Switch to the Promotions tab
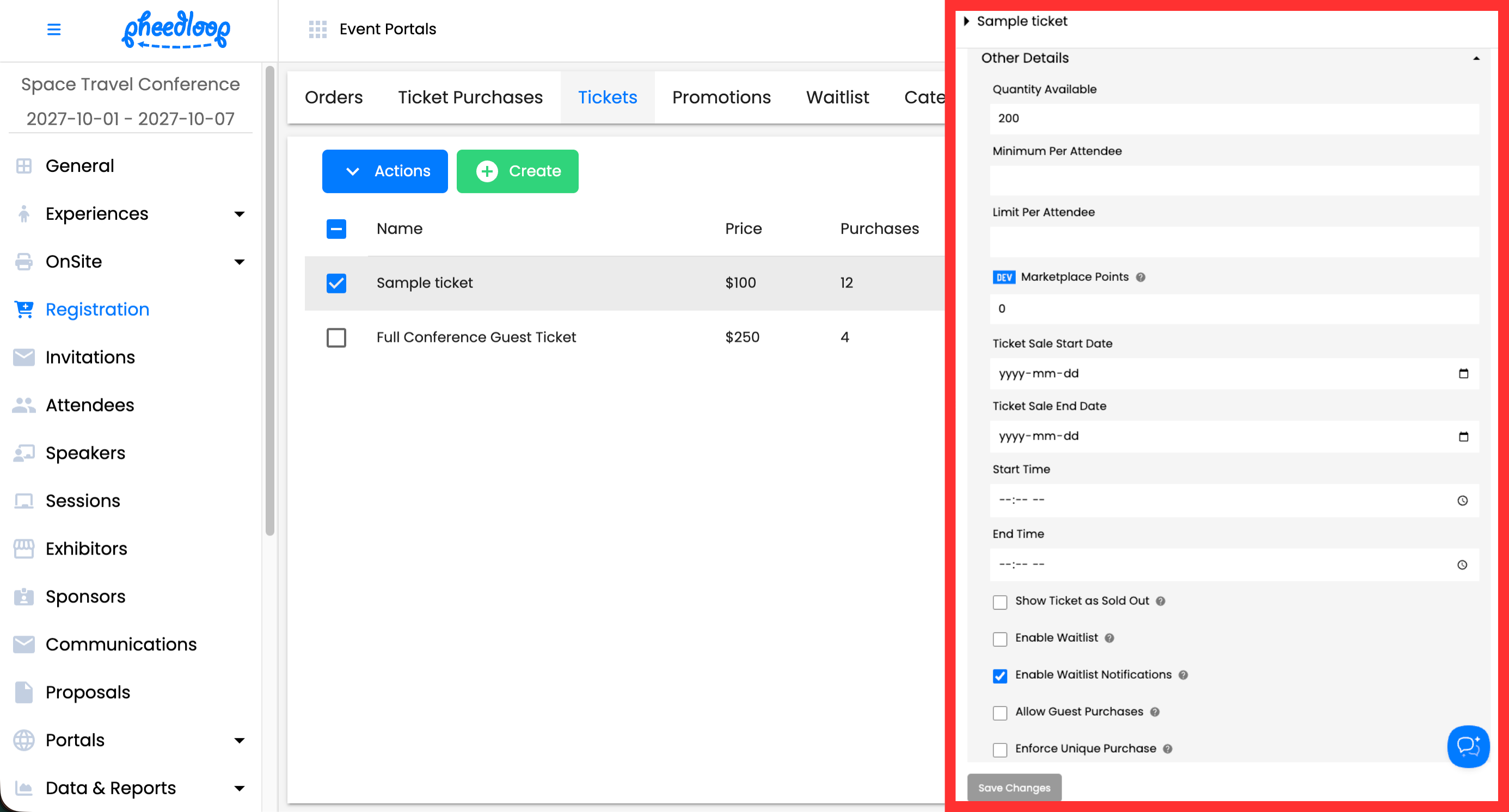Viewport: 1509px width, 812px height. (x=721, y=97)
